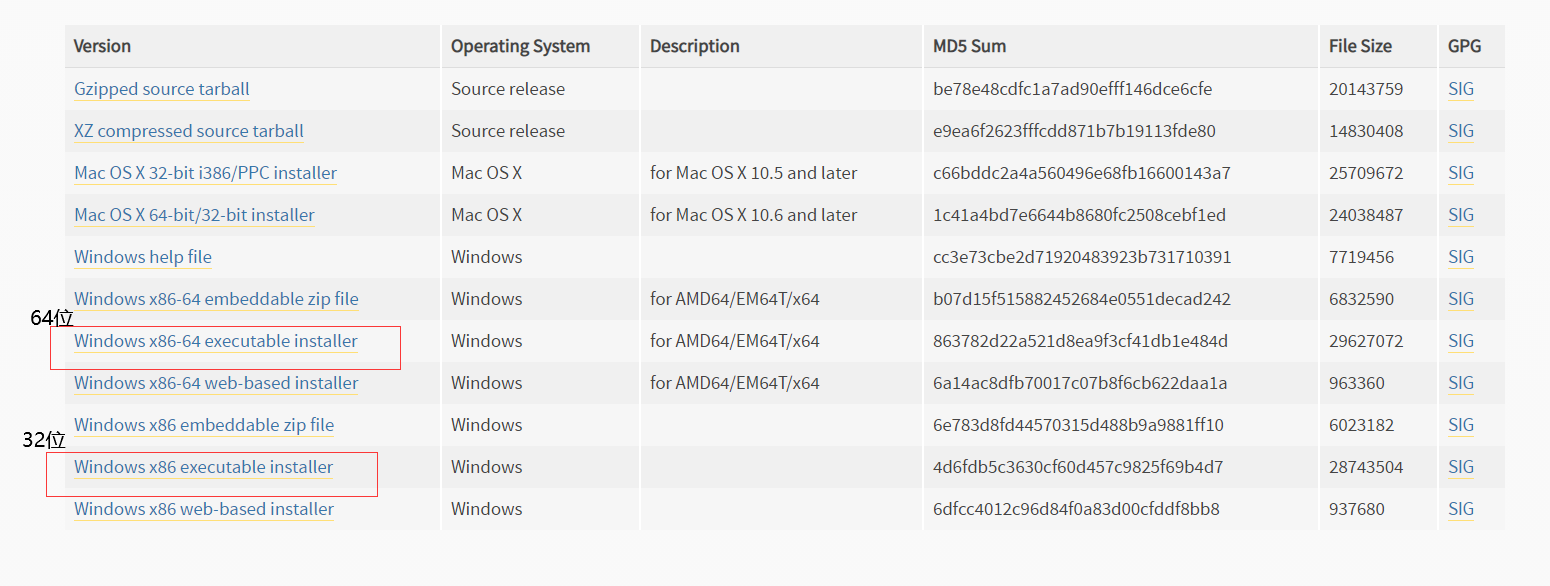Click the Mac OS X 32-bit i386/PPC installer link
Screen dimensions: 1550x586
pos(204,173)
